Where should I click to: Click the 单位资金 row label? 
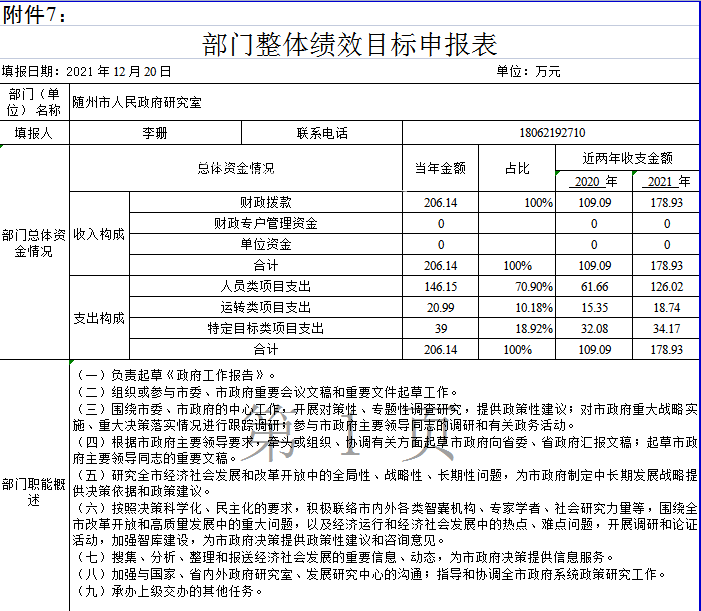click(266, 244)
